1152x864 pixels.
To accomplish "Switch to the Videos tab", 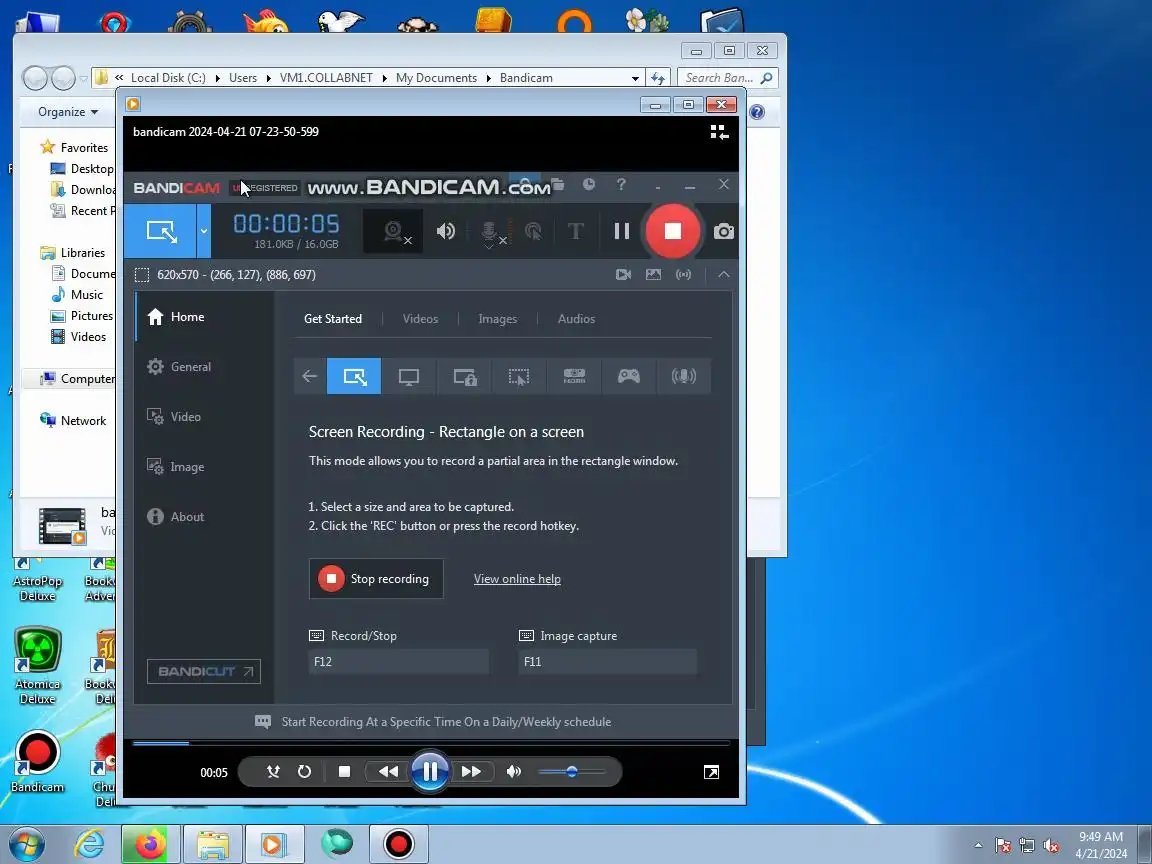I will tap(420, 319).
